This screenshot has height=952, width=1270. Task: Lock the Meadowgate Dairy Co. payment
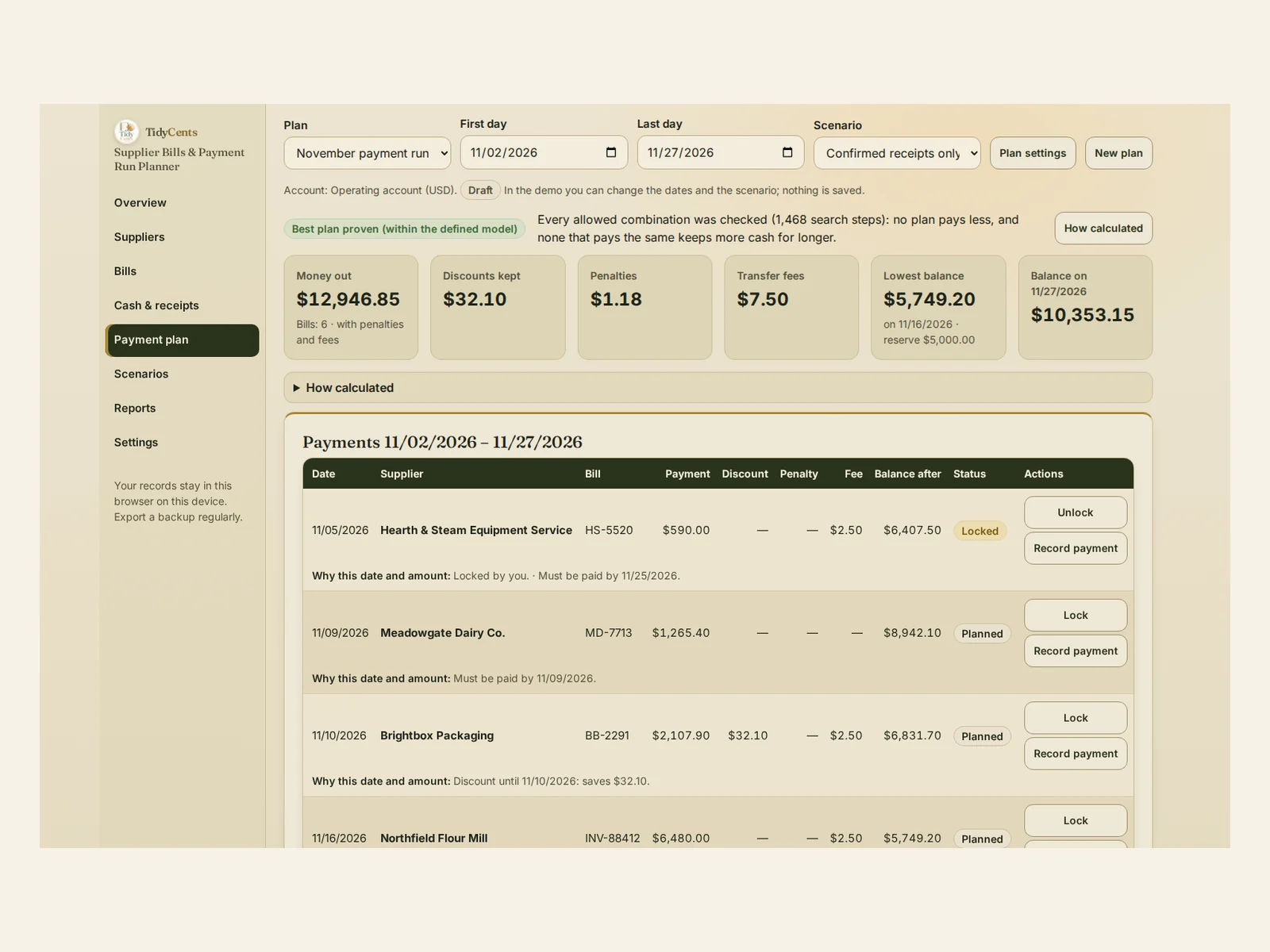pos(1076,616)
